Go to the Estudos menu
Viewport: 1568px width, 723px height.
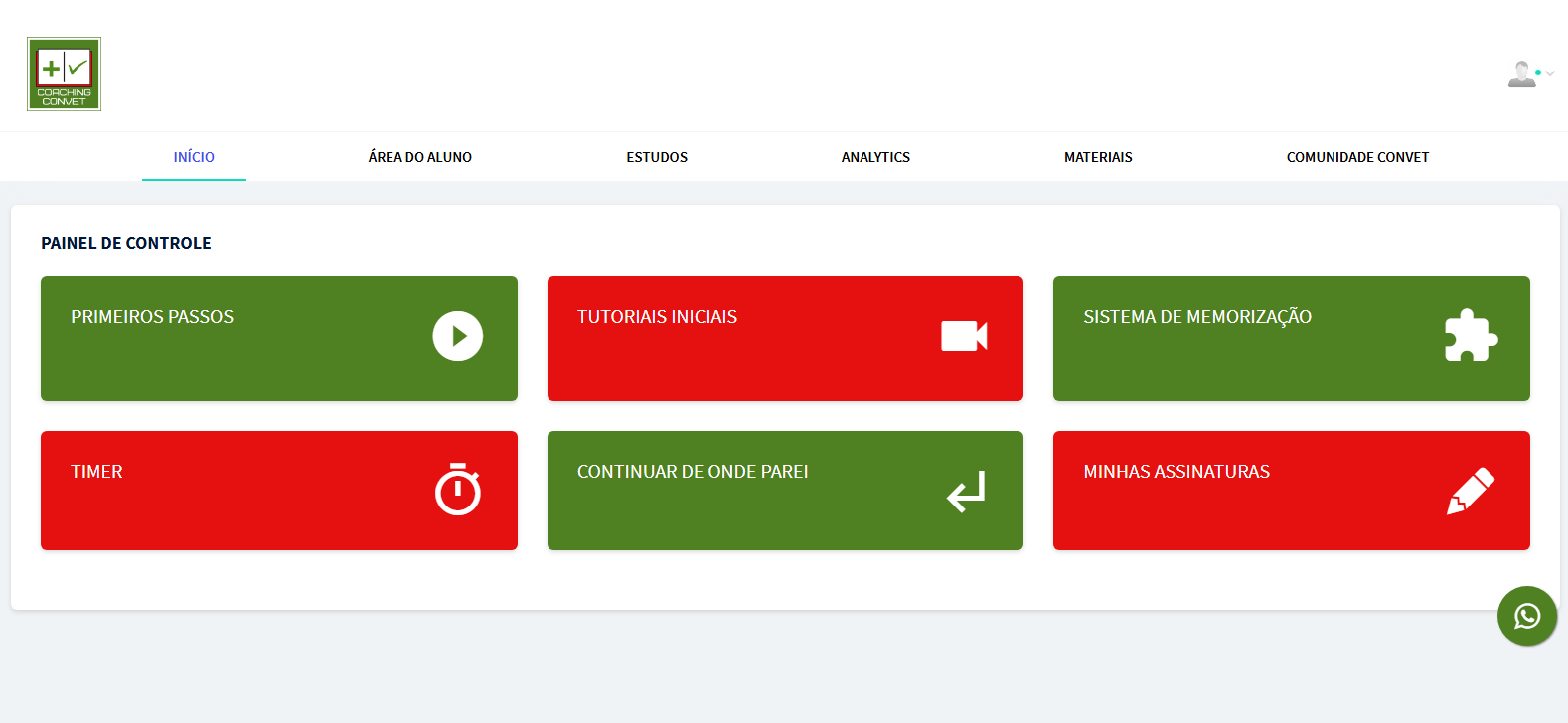click(x=657, y=157)
